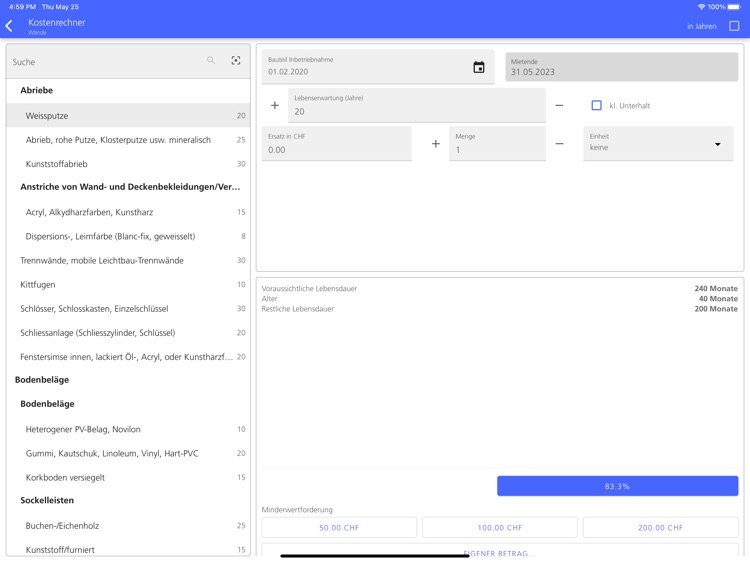Edit the Menge quantity field
Viewport: 750px width, 562px height.
[x=497, y=143]
